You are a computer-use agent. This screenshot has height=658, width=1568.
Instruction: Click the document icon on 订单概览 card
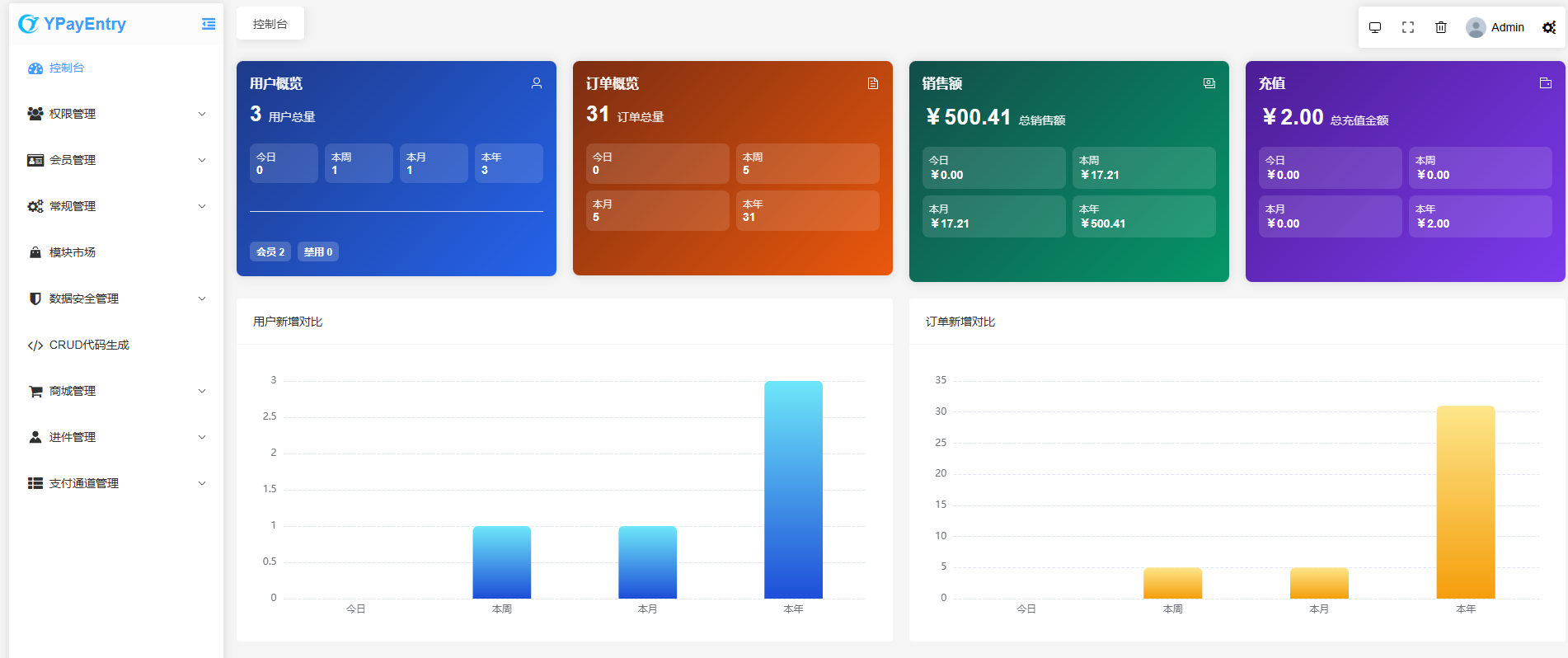pos(873,83)
